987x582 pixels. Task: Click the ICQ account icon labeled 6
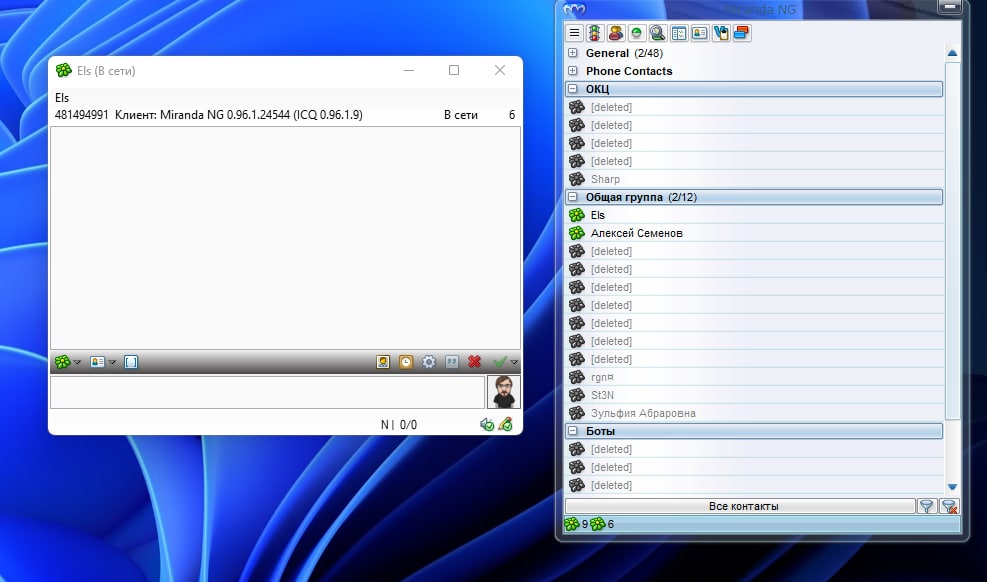coord(597,523)
